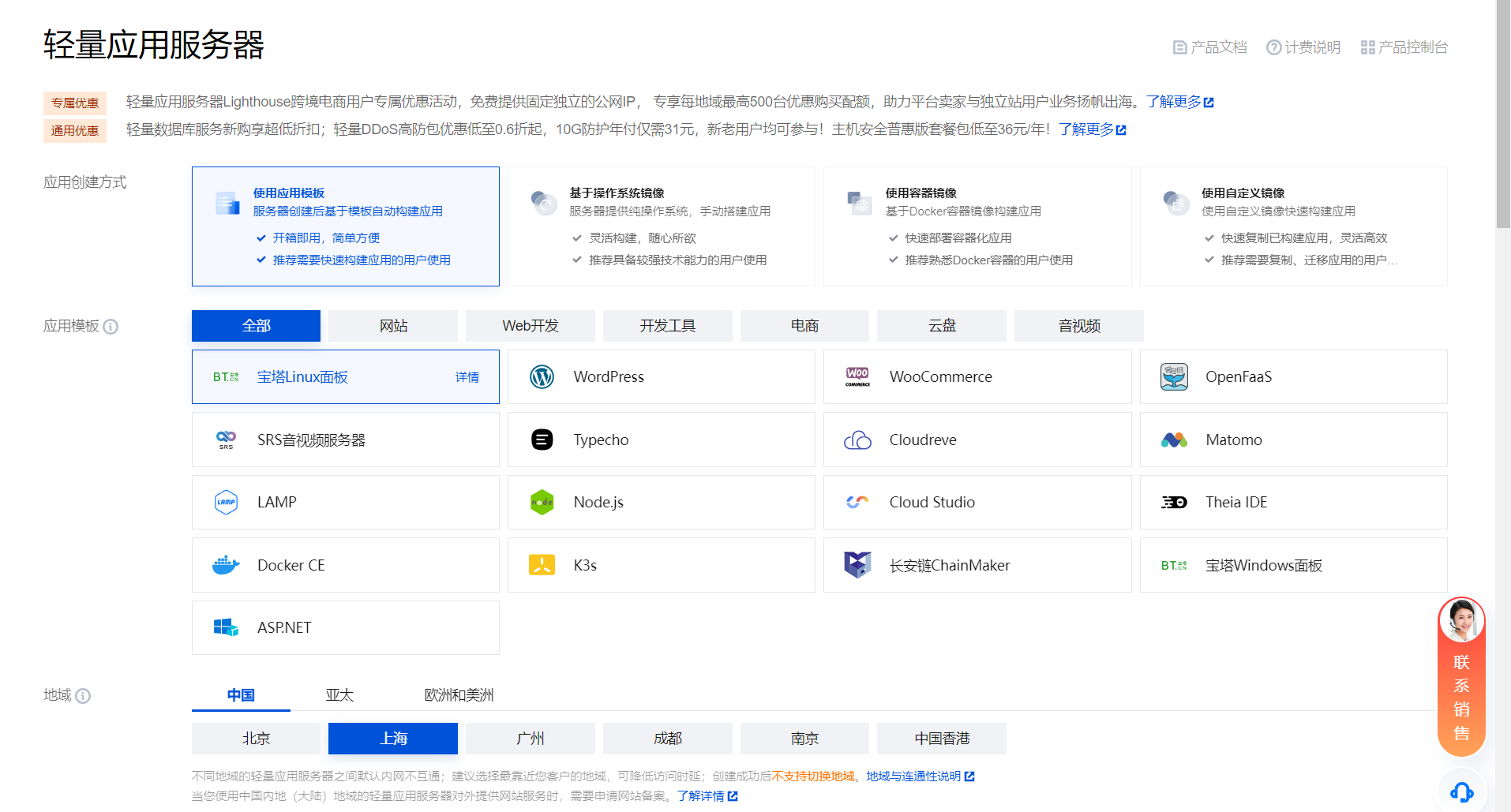
Task: Select 使用应用模板 creation method
Action: 346,226
